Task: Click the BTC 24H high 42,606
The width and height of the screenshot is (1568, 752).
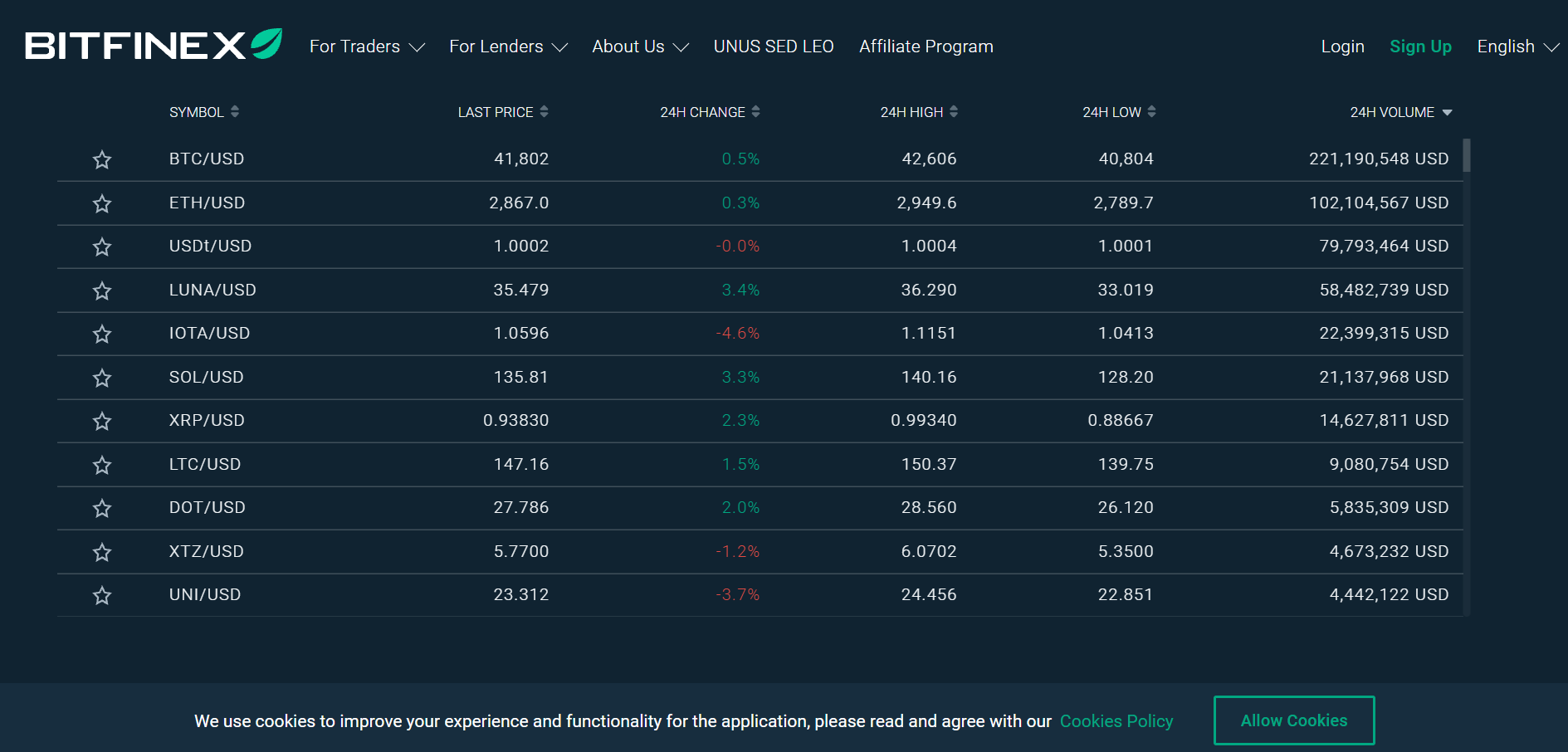Action: [929, 159]
